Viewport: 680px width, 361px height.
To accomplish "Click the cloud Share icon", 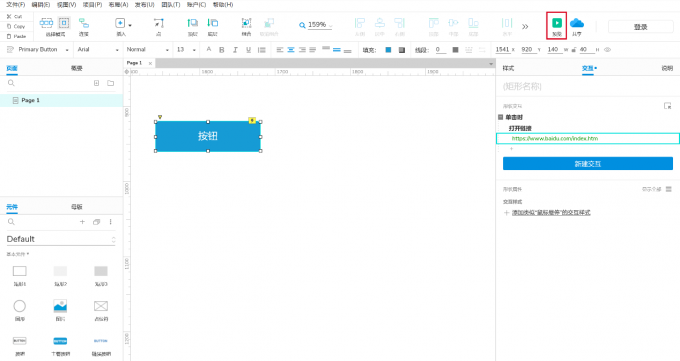I will [x=577, y=23].
